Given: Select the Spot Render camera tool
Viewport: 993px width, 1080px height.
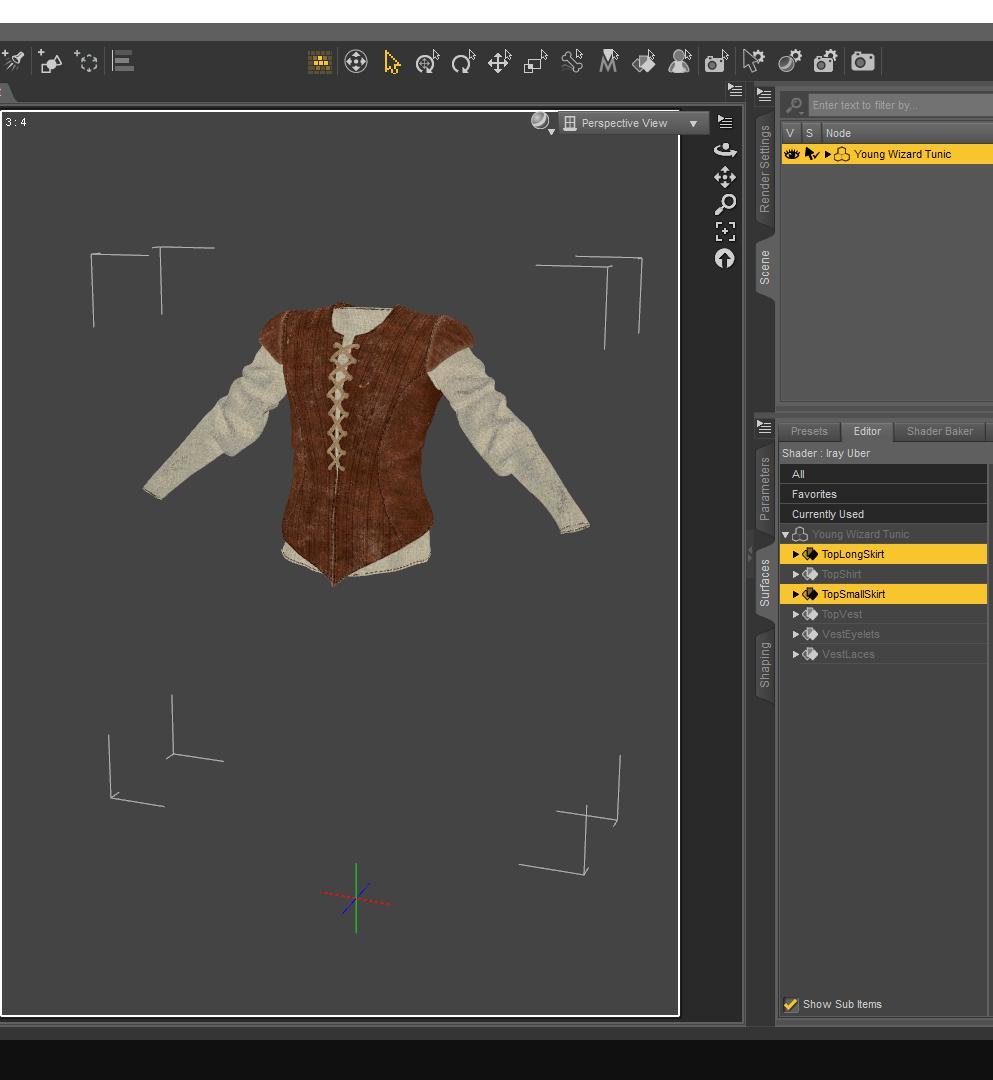Looking at the screenshot, I should tap(716, 63).
